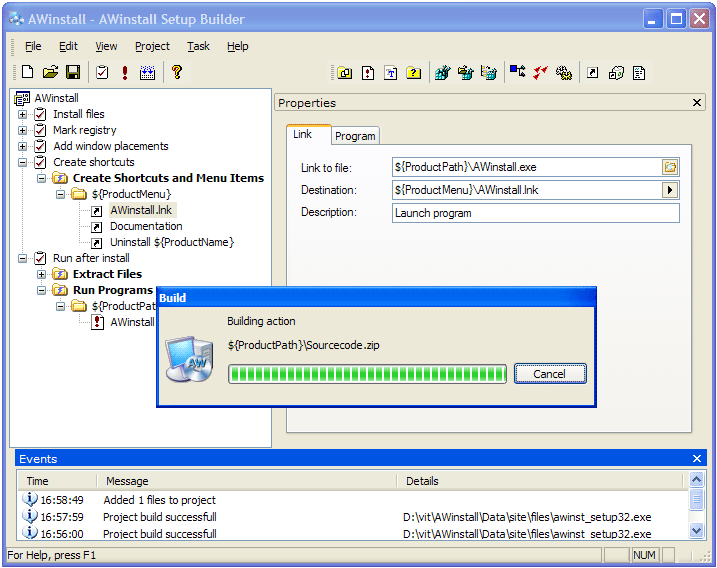
Task: Click the yellow gears toolbar icon
Action: coord(563,73)
